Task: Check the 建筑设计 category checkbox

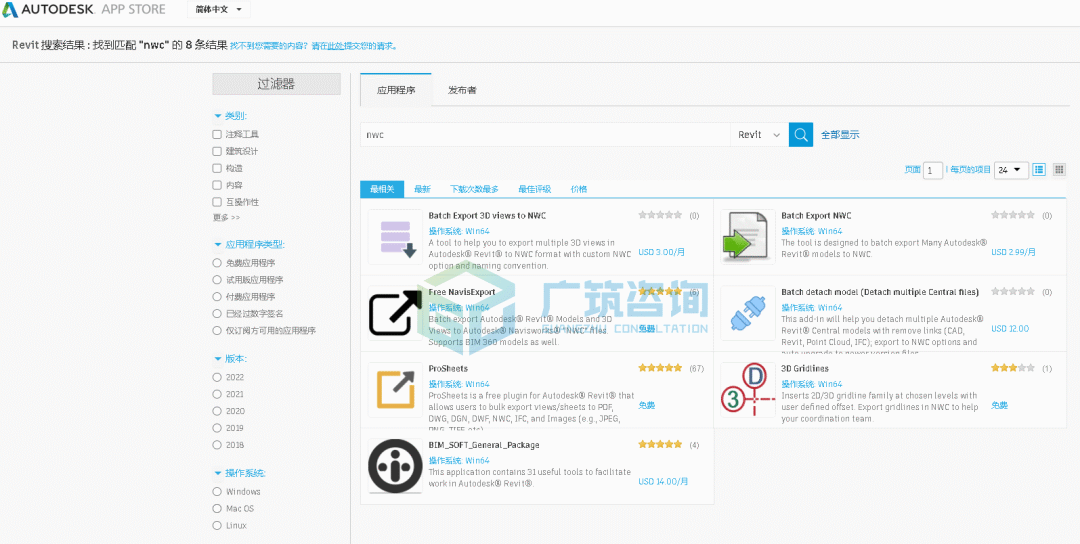Action: pyautogui.click(x=217, y=151)
